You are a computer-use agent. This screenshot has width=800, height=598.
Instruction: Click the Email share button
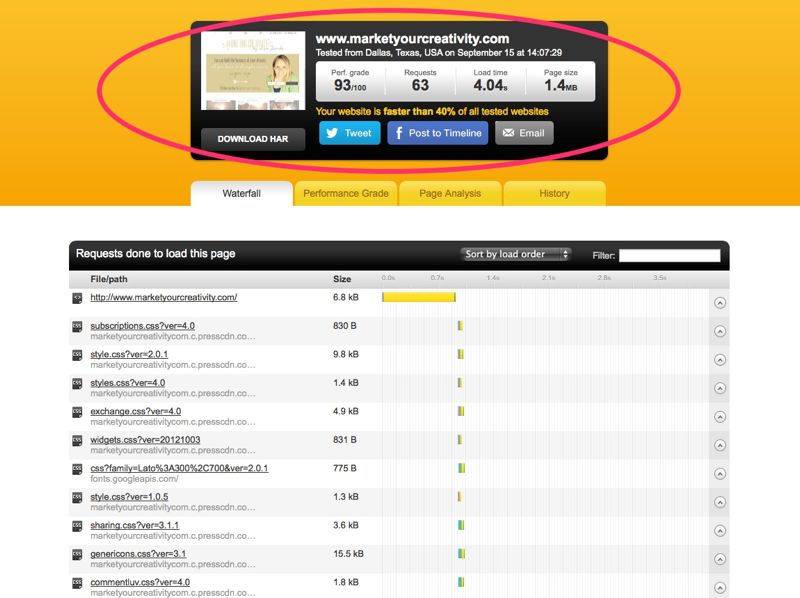[524, 133]
